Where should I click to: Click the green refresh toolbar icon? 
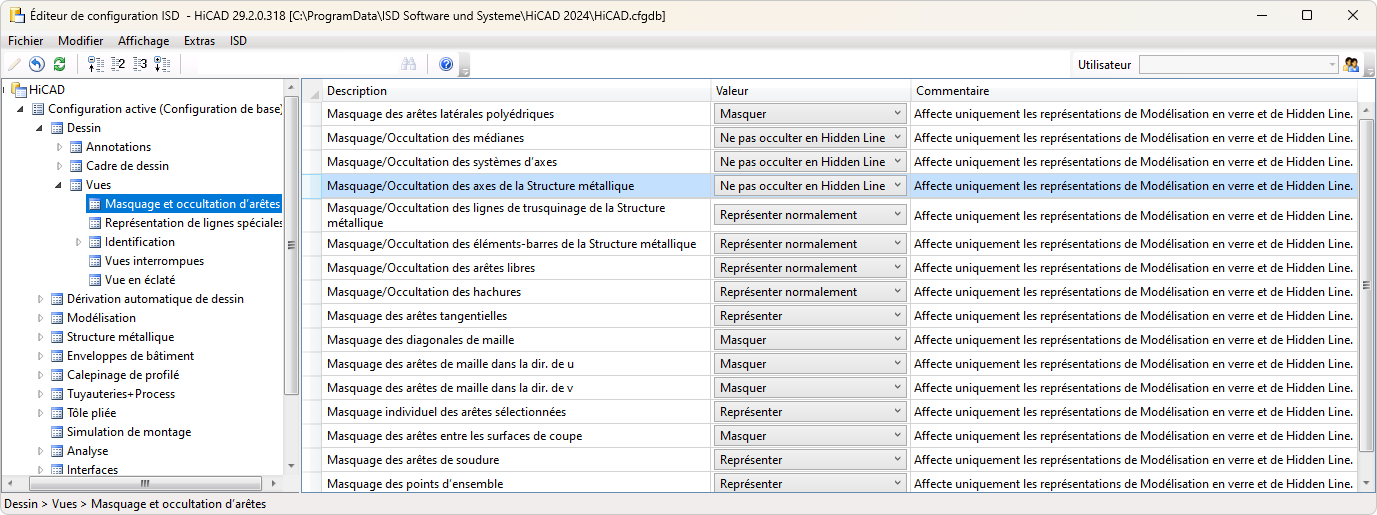59,64
